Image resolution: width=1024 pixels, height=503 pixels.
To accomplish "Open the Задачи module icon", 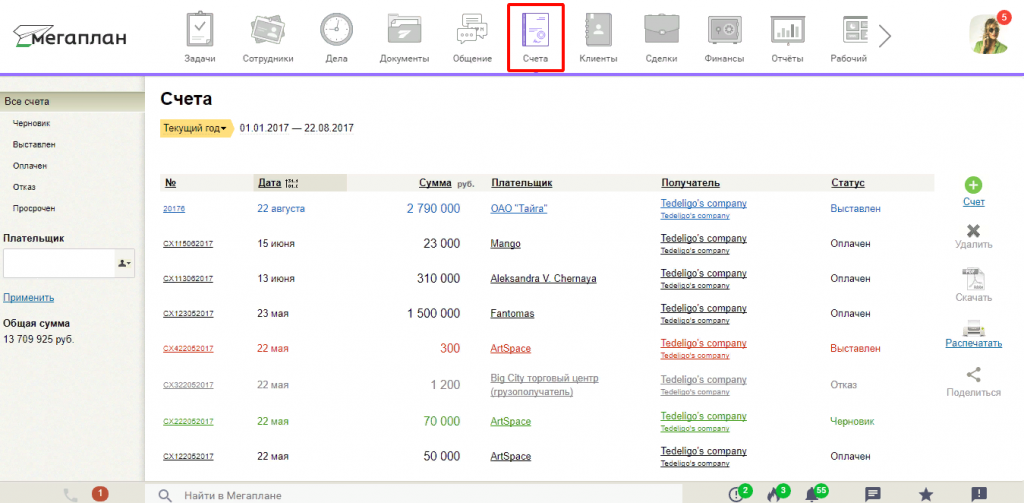I will [200, 30].
